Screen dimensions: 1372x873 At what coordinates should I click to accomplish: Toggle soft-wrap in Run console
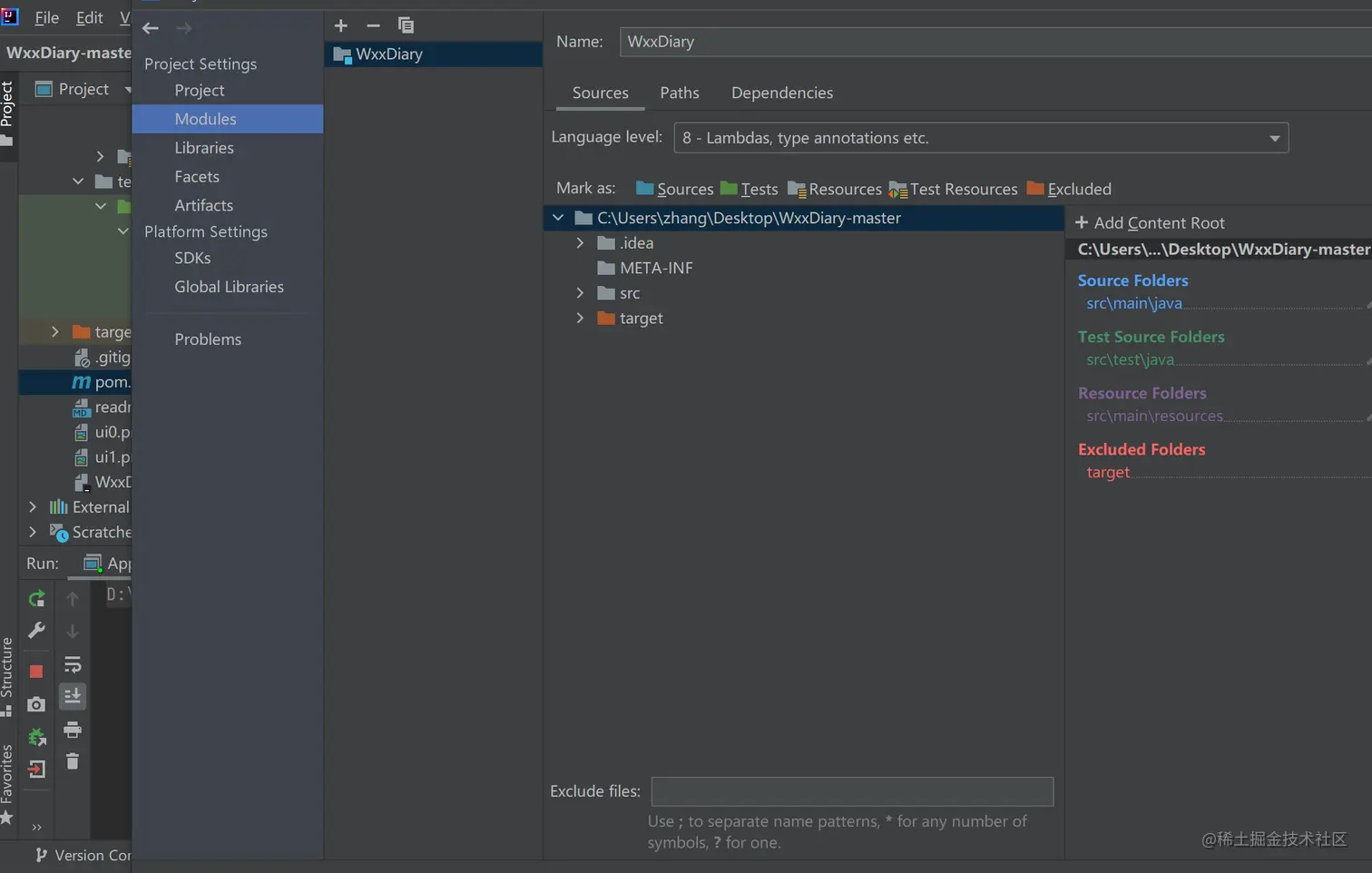coord(73,665)
